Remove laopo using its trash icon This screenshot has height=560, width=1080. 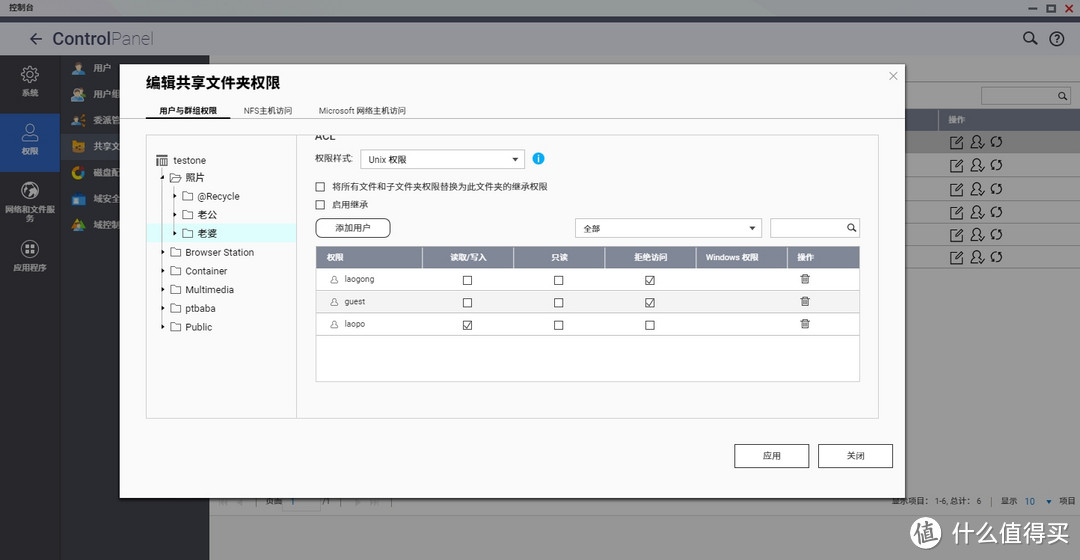click(x=805, y=324)
